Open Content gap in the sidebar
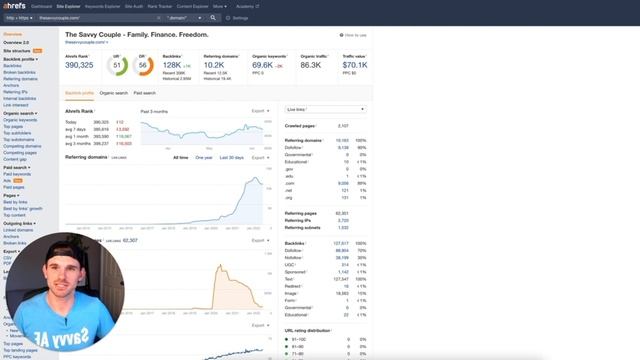The width and height of the screenshot is (640, 360). (x=15, y=159)
